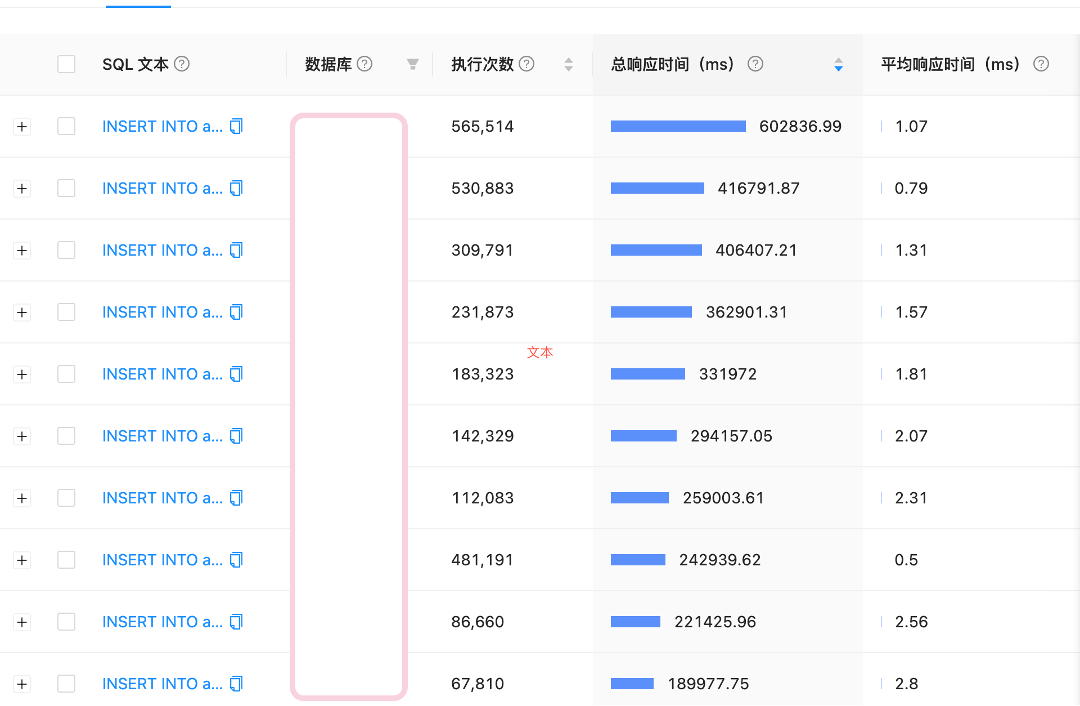Expand the row with 481,191 executions
Image resolution: width=1080 pixels, height=706 pixels.
pos(22,560)
